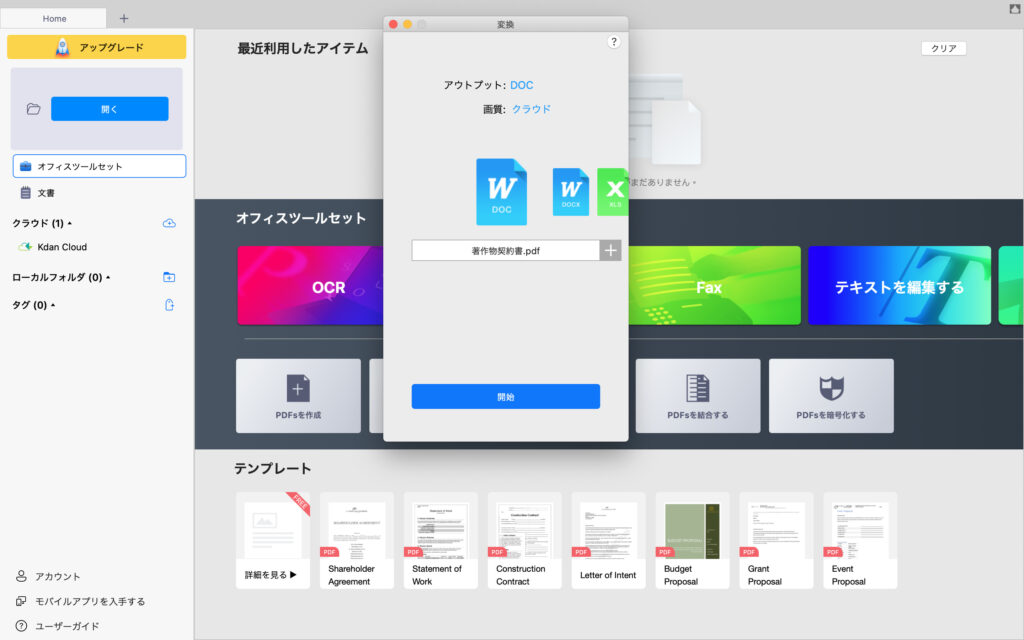Open the Construction Contract template

click(x=524, y=541)
